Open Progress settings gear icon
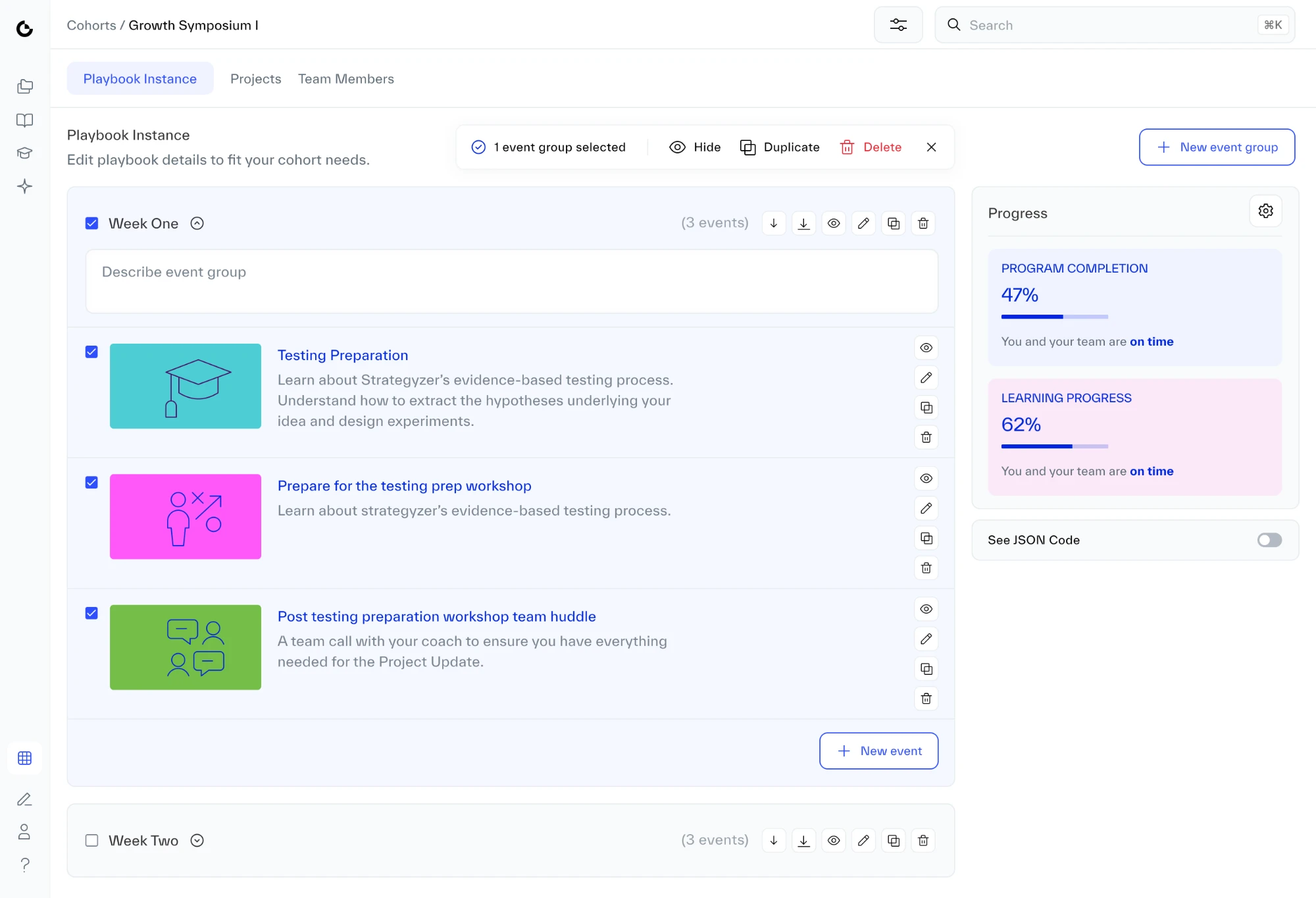Viewport: 1316px width, 898px height. point(1265,211)
